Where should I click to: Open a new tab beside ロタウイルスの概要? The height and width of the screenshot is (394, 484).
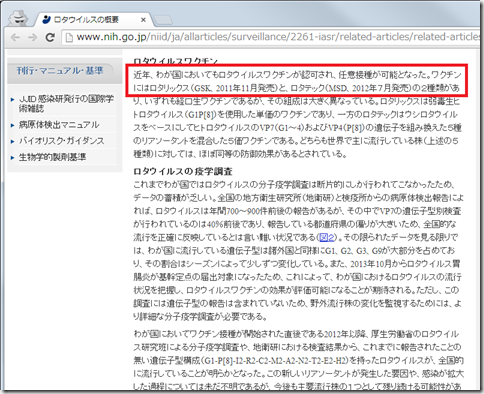coord(163,20)
